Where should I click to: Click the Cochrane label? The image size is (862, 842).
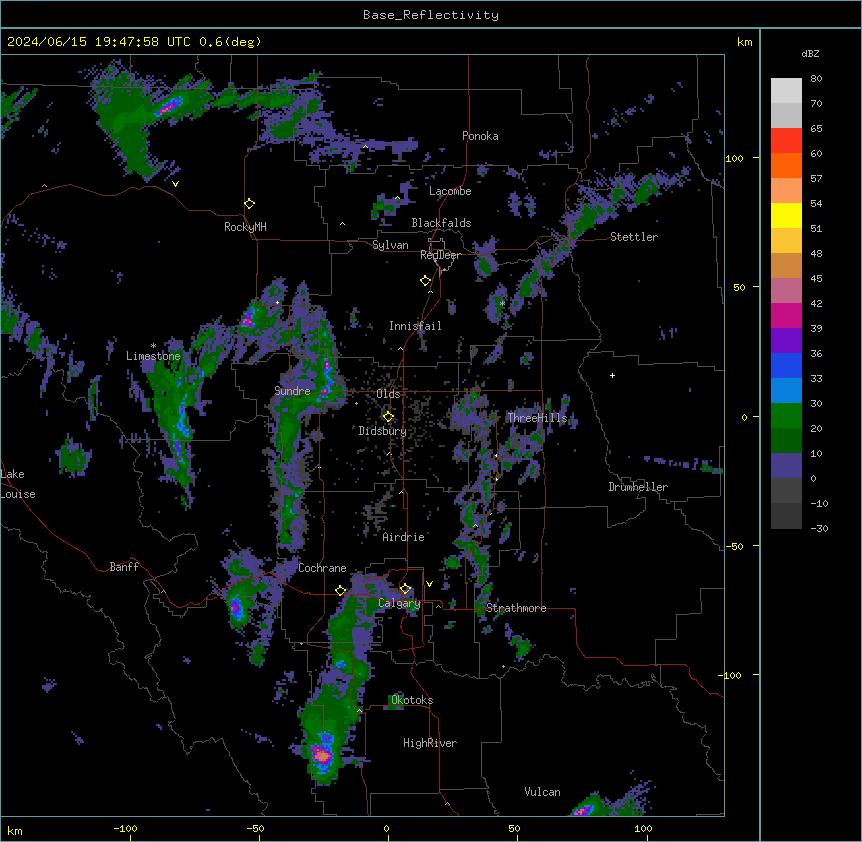click(x=322, y=568)
